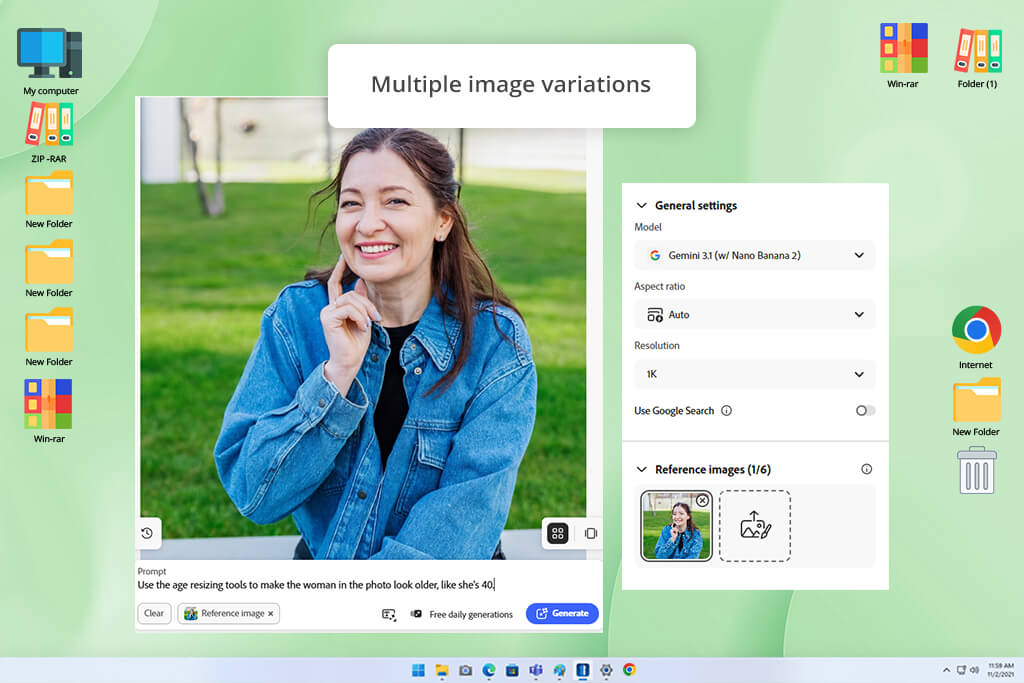Open the Recycle Bin trash icon

(x=976, y=470)
